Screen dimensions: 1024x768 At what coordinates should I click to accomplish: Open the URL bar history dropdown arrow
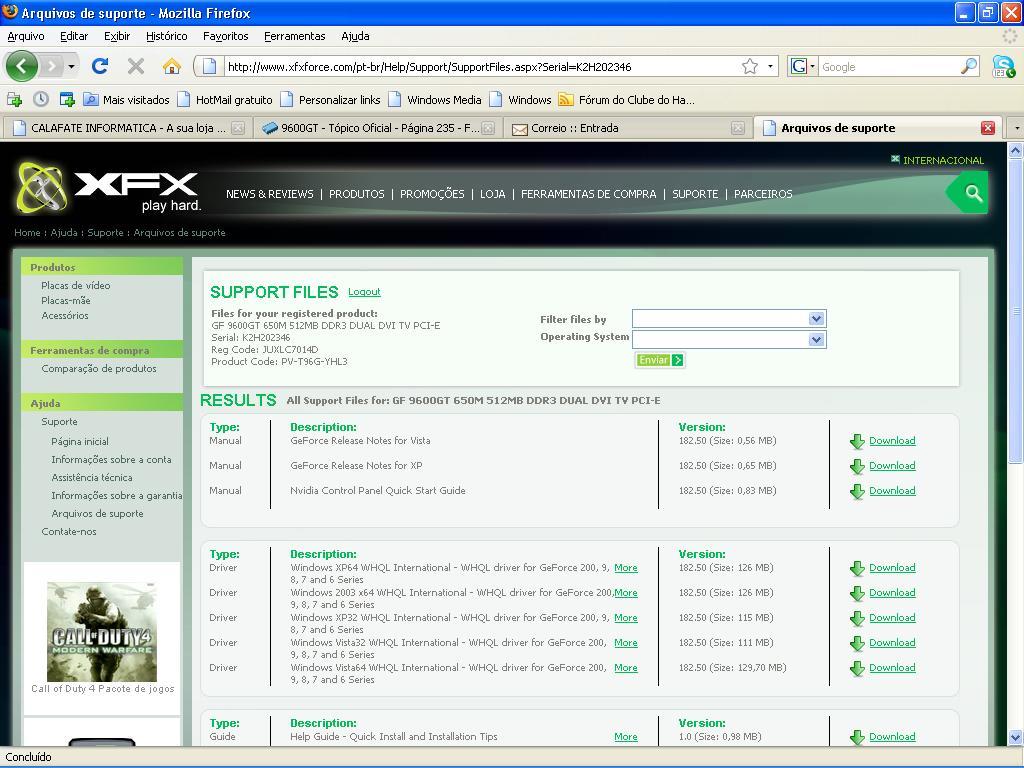770,66
